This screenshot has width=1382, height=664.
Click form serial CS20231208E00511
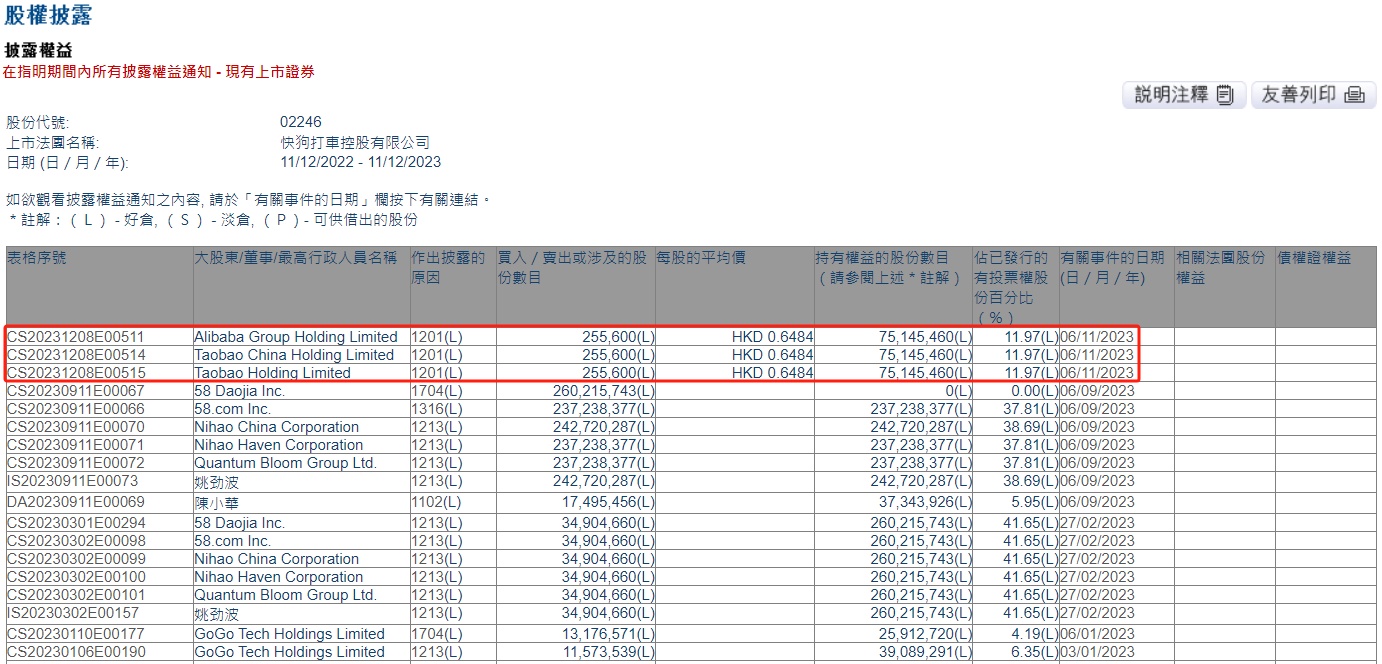click(76, 338)
